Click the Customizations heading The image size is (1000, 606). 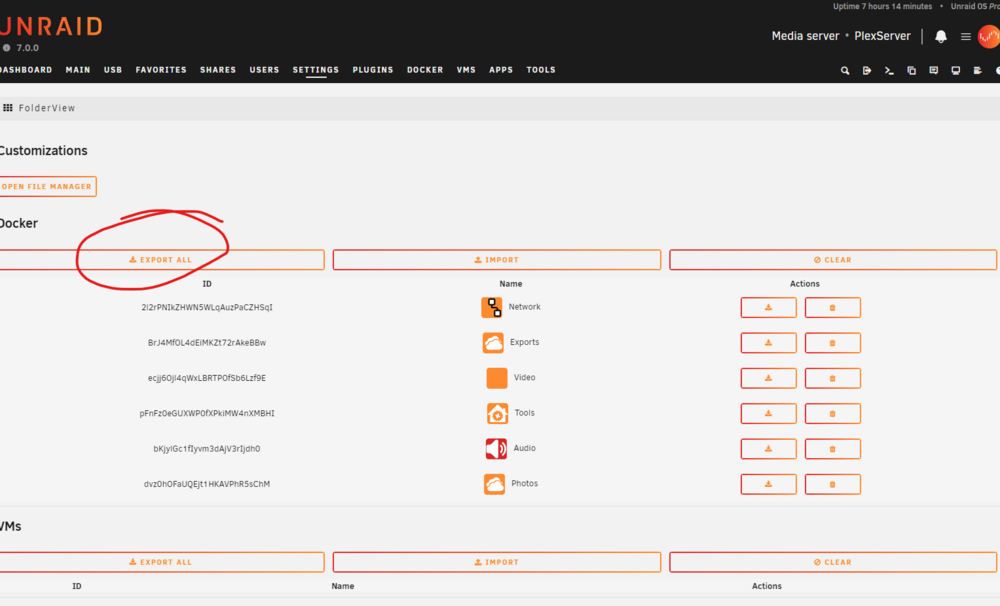point(43,151)
